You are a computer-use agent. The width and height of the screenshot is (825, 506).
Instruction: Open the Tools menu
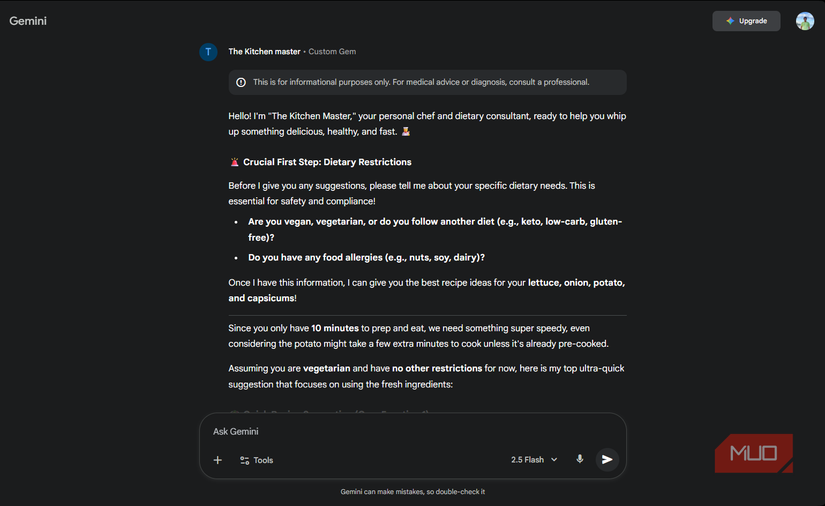tap(257, 460)
